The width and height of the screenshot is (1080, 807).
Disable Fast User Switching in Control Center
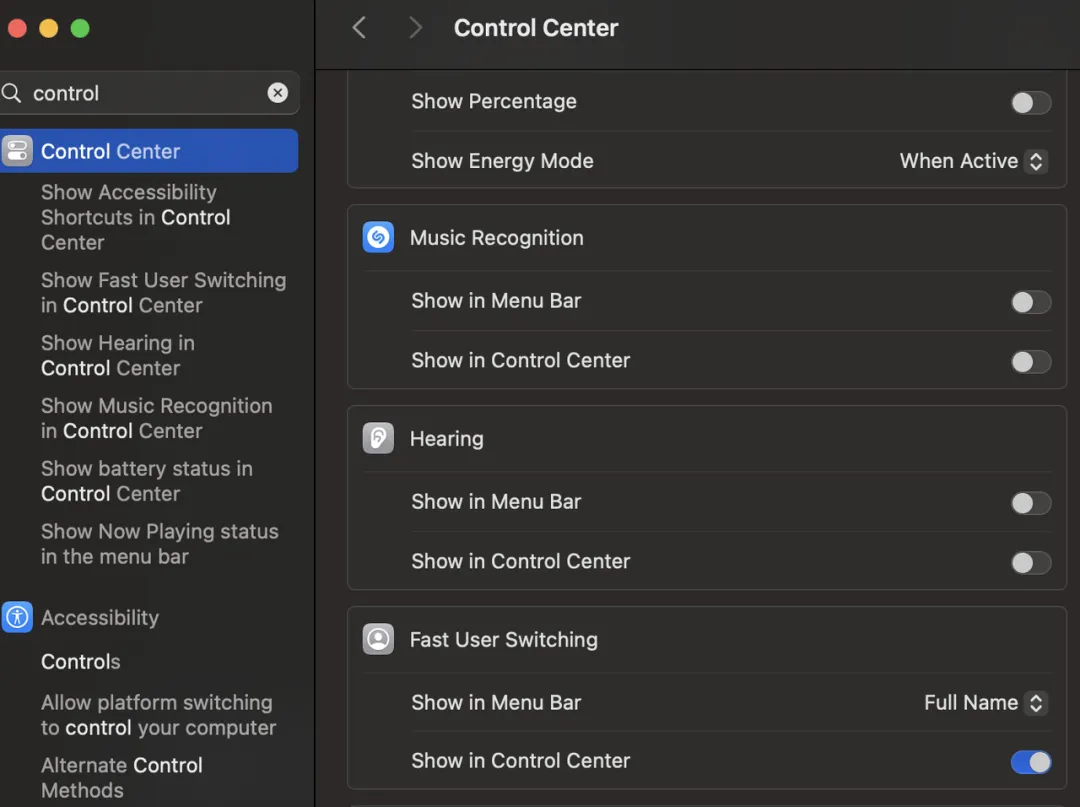1030,762
